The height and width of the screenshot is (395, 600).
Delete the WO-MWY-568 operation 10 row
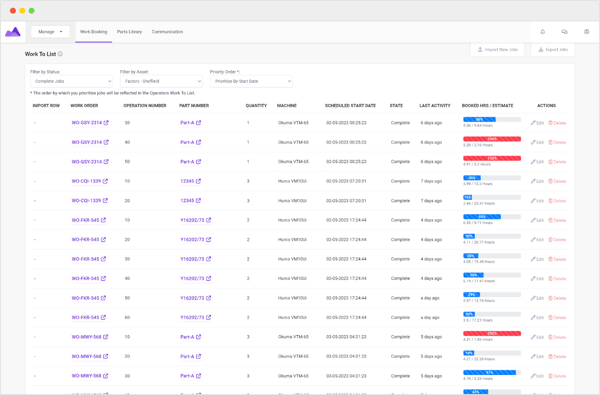[557, 337]
